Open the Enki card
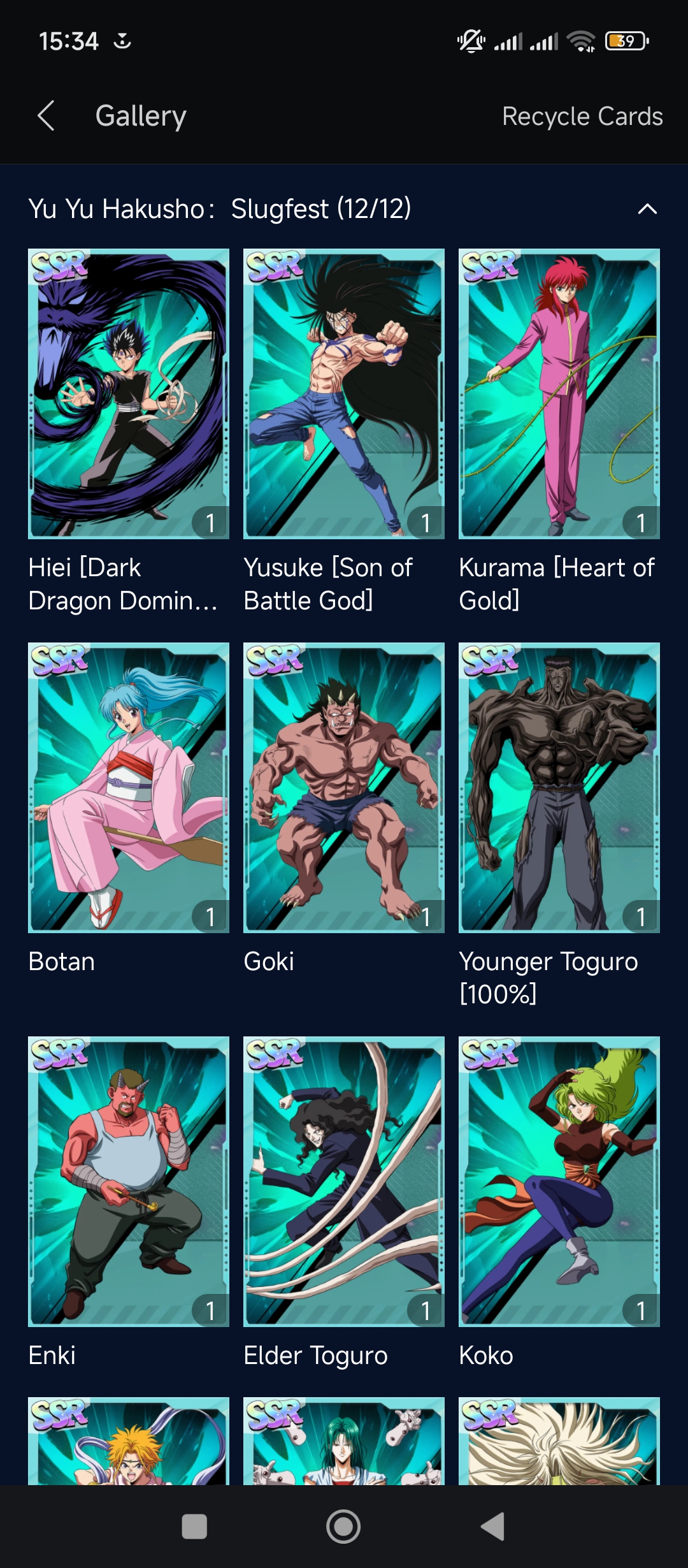This screenshot has height=1568, width=688. click(x=129, y=1182)
